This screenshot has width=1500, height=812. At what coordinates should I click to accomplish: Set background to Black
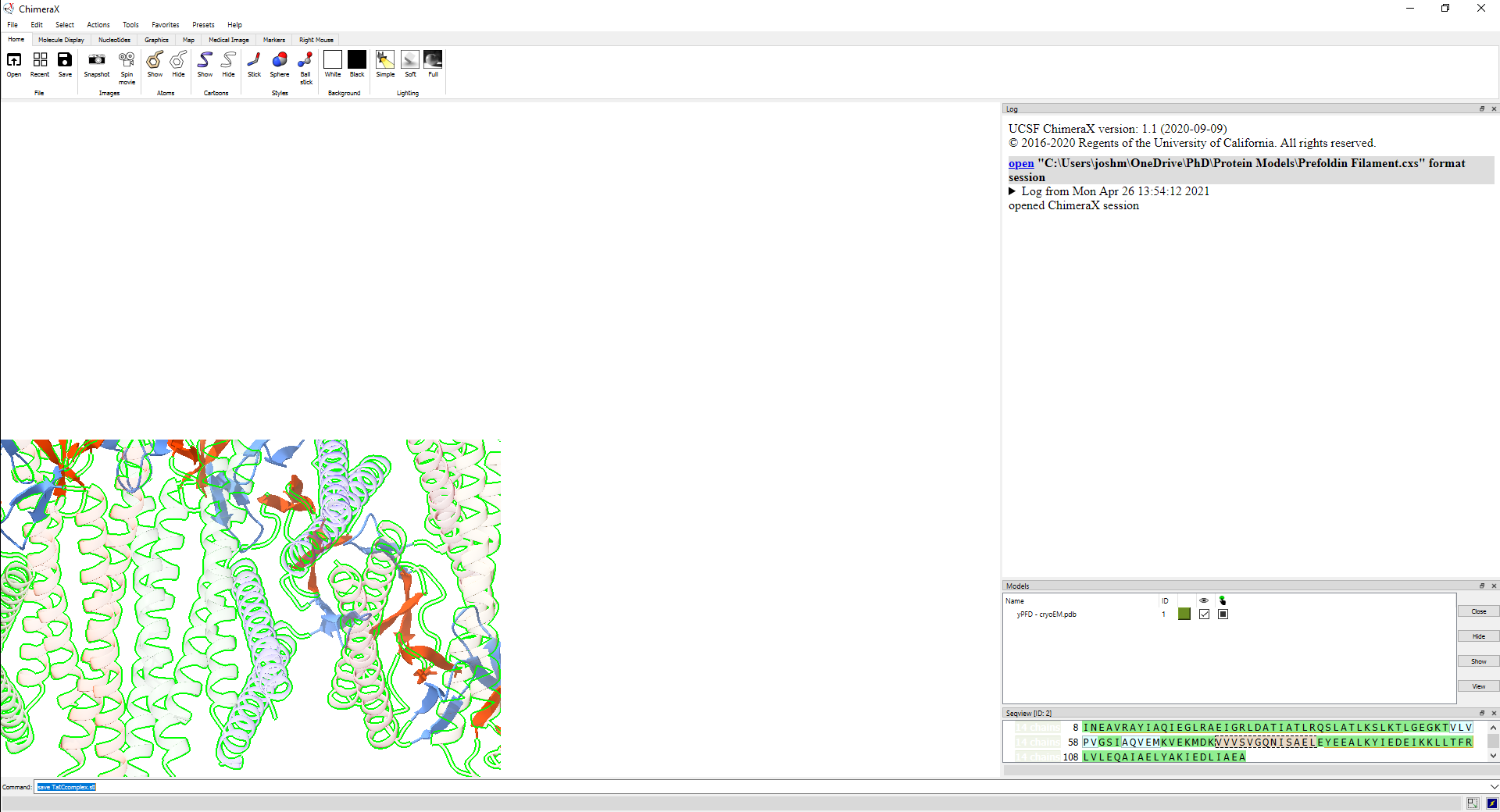[357, 61]
